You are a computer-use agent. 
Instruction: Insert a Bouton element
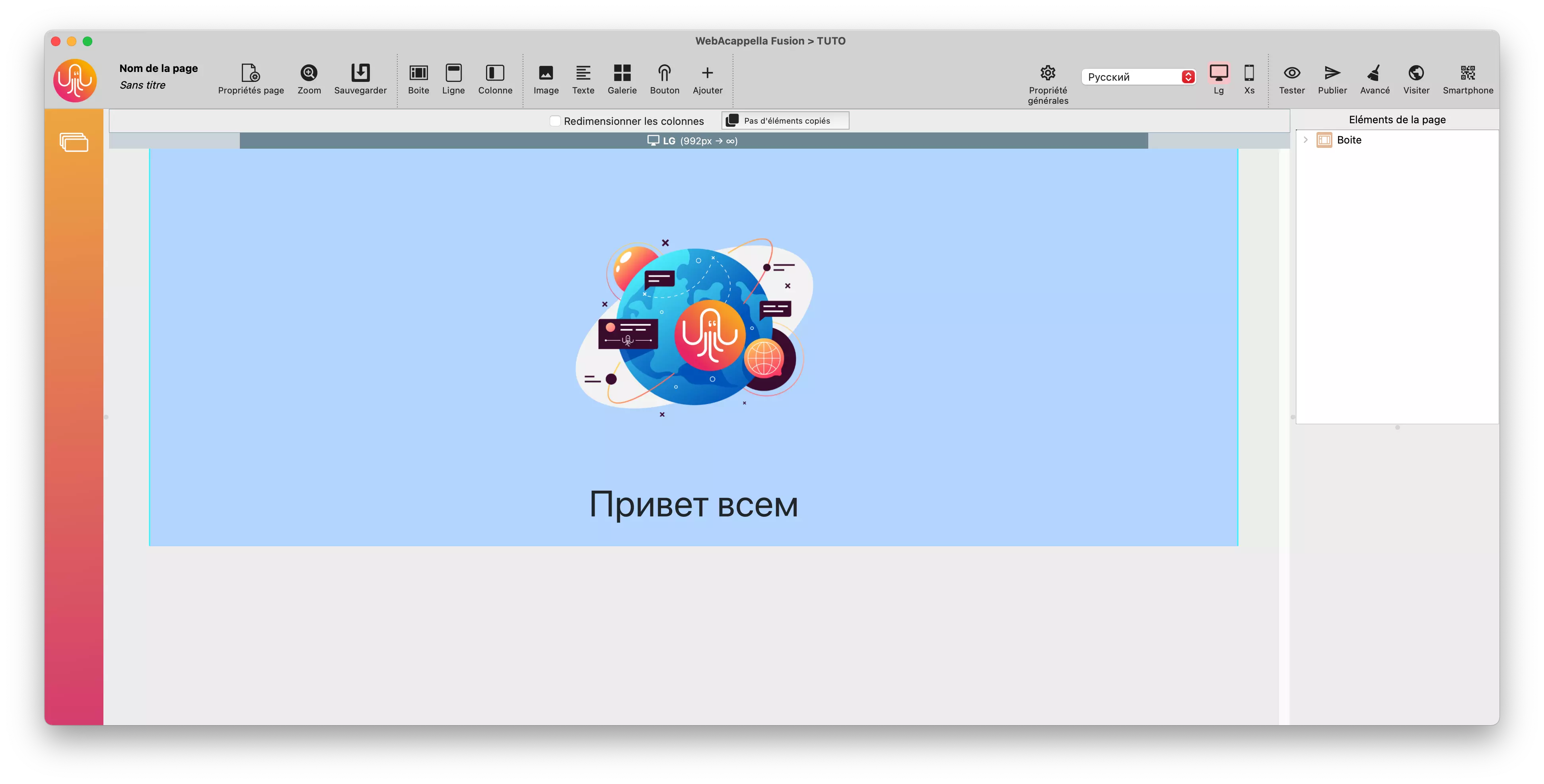[665, 80]
